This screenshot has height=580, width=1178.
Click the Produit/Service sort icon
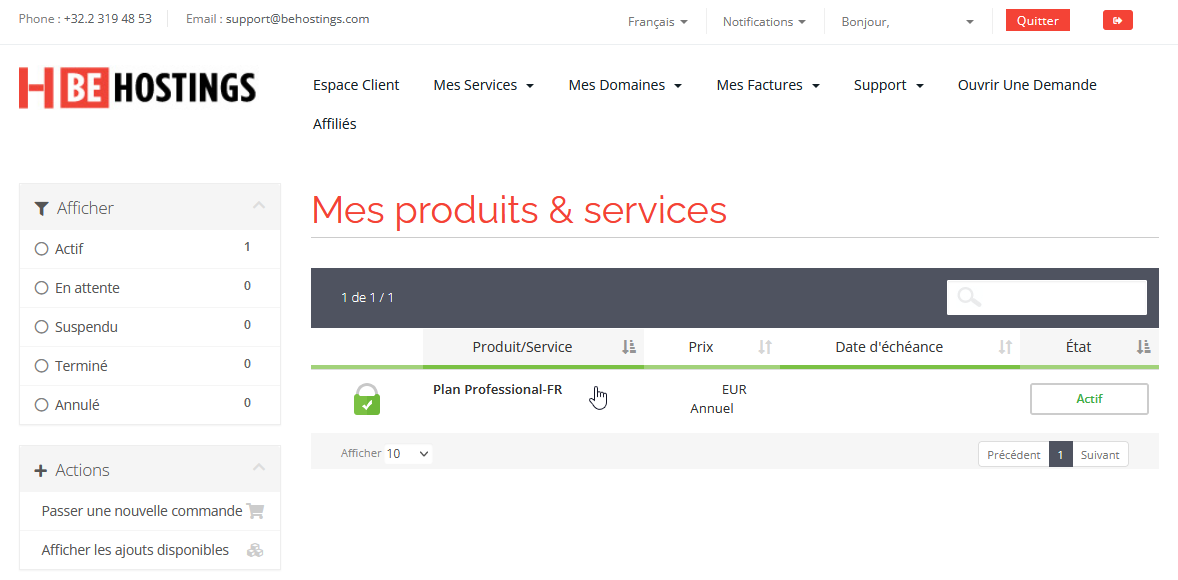[x=629, y=347]
